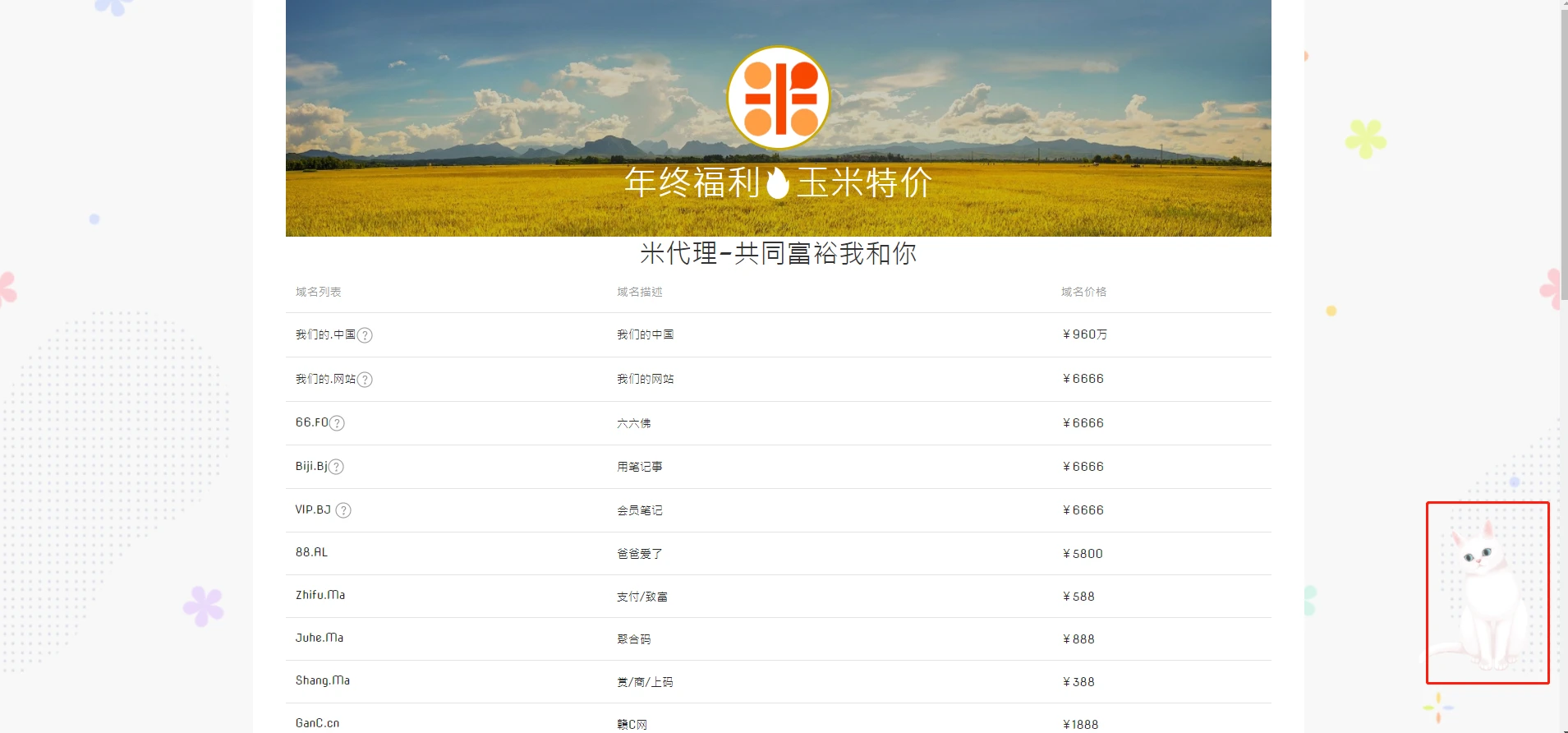Click the white flame icon in banner title
1568x733 pixels.
[x=777, y=182]
